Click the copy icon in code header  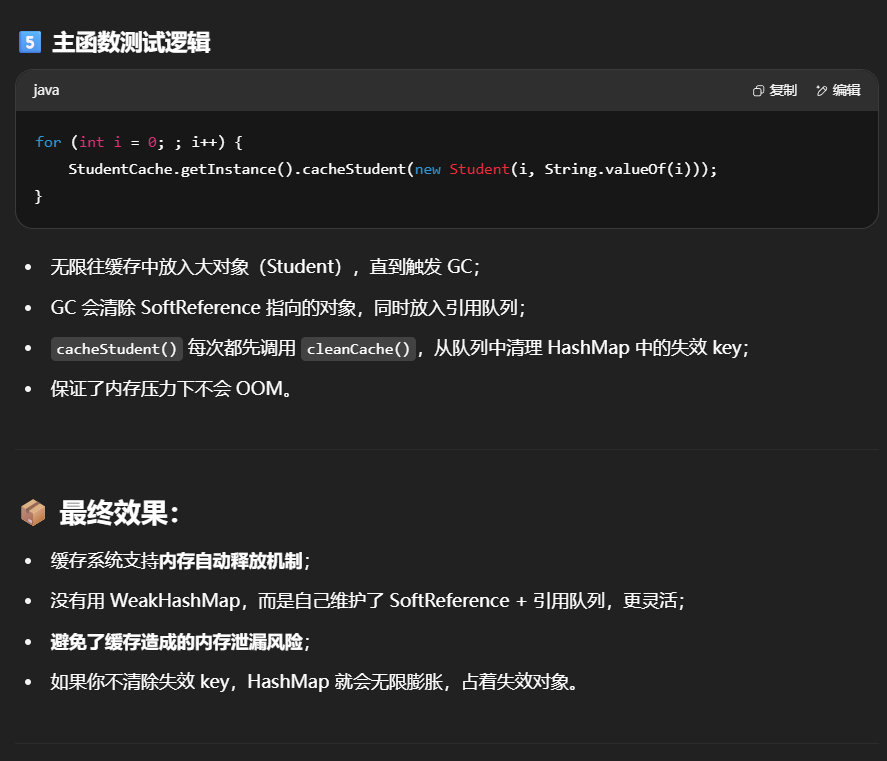pyautogui.click(x=759, y=91)
